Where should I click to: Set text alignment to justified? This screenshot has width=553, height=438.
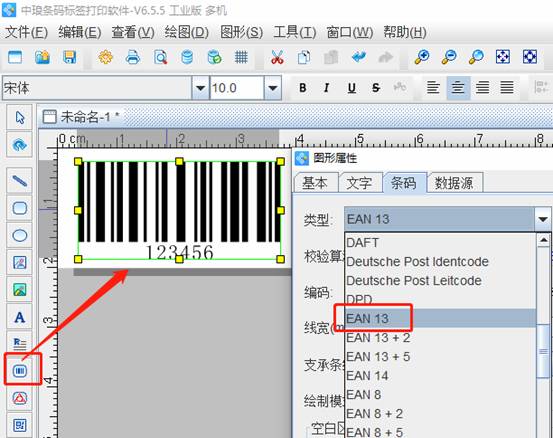(x=507, y=87)
